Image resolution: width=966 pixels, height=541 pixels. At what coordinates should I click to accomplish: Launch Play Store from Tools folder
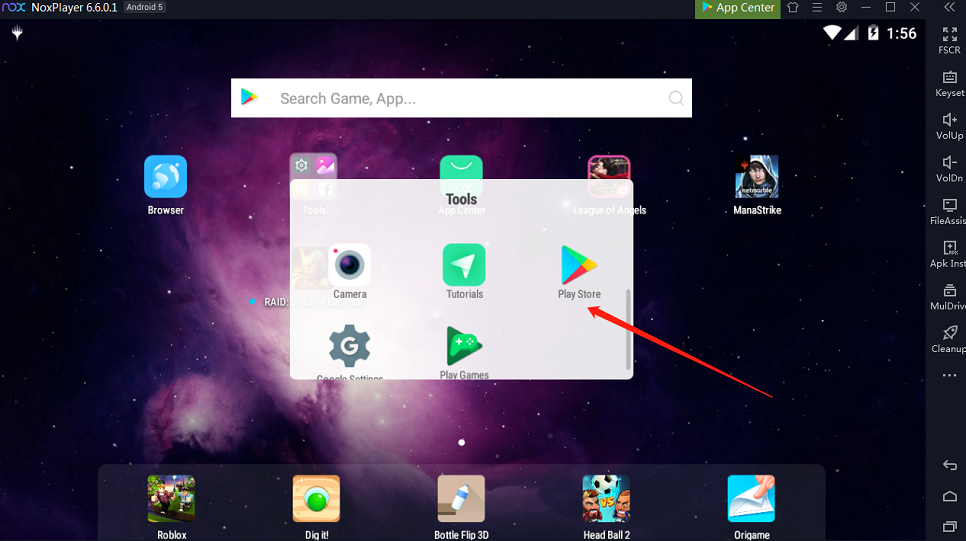pyautogui.click(x=578, y=265)
